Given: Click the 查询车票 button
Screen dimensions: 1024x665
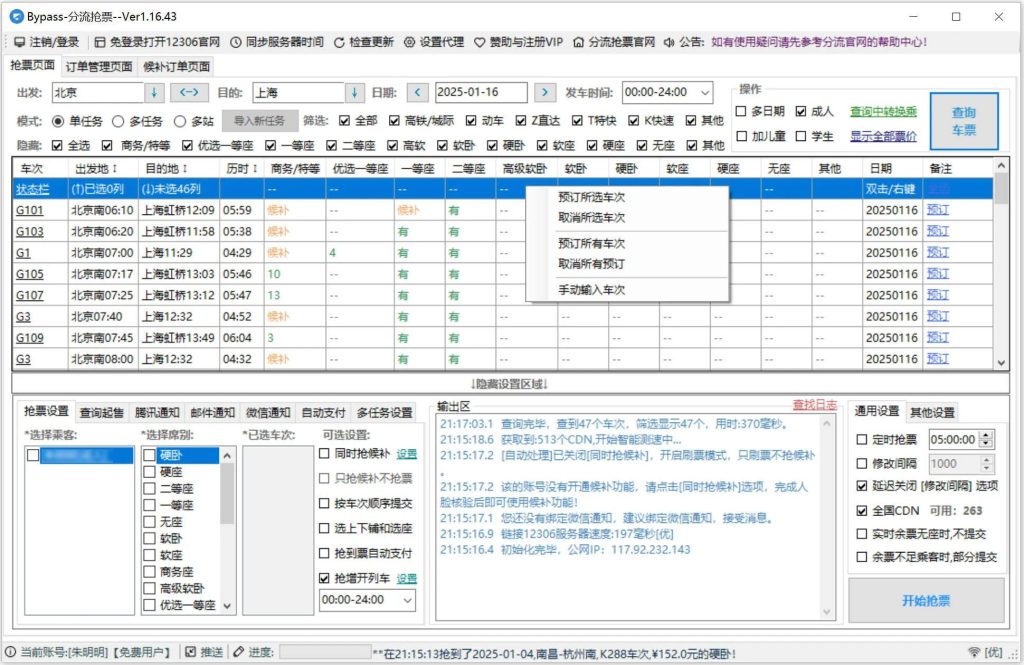Looking at the screenshot, I should pyautogui.click(x=964, y=122).
